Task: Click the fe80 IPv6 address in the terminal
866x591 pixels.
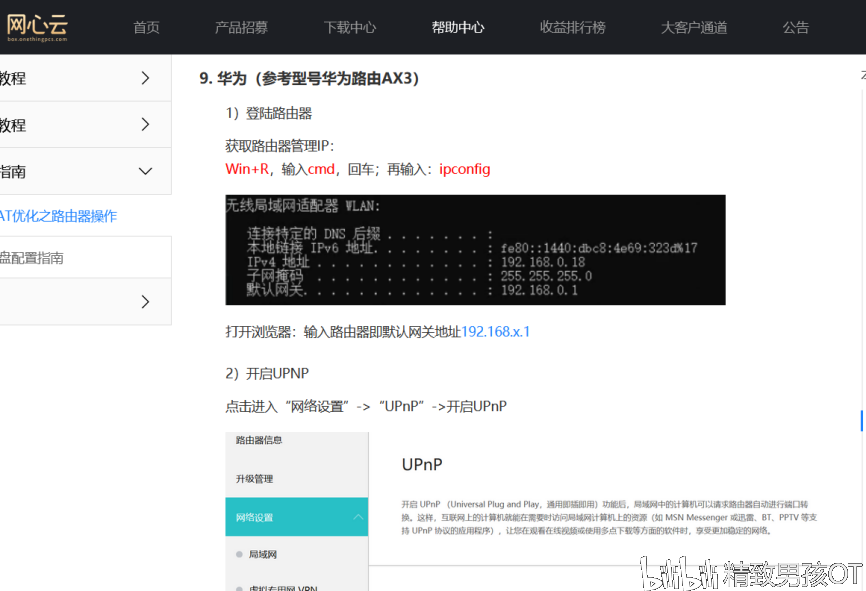Action: tap(599, 248)
